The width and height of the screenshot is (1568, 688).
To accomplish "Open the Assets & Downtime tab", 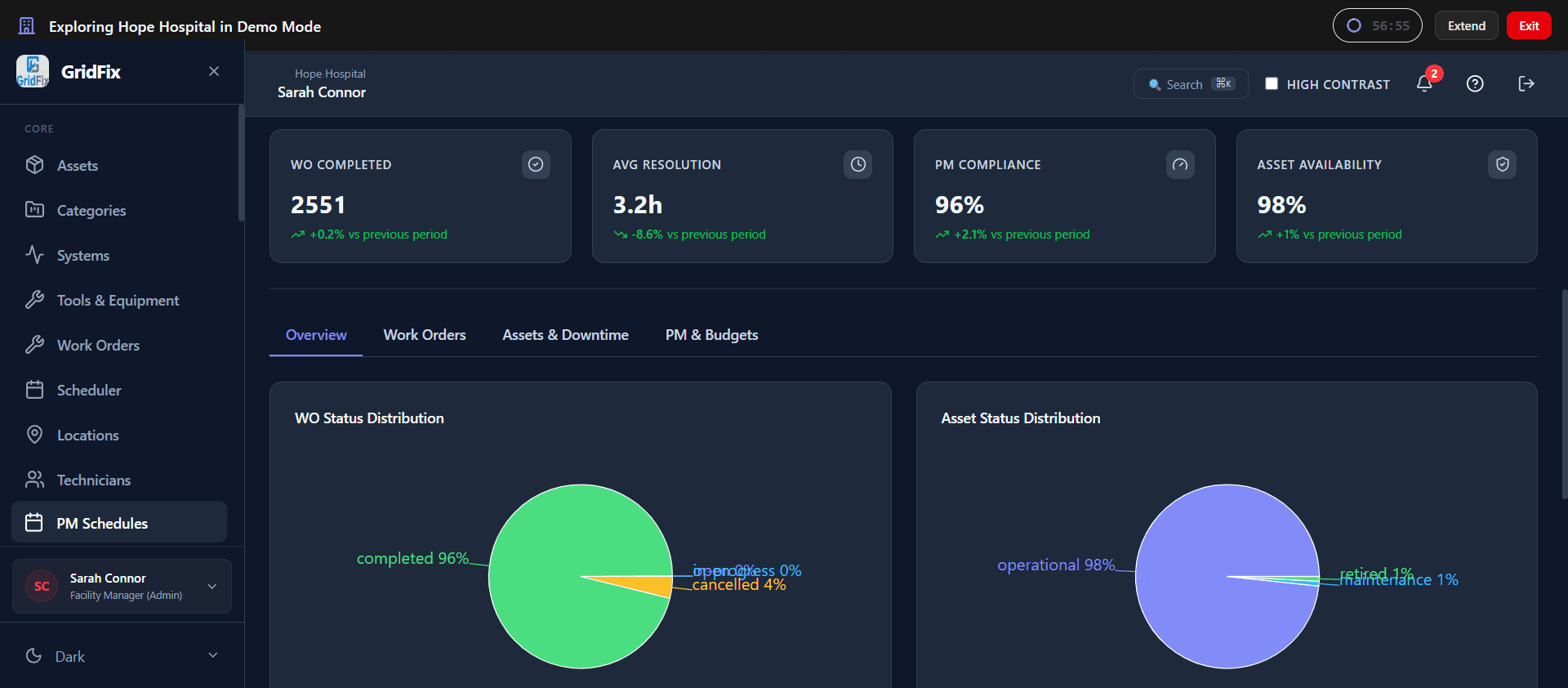I will click(565, 335).
